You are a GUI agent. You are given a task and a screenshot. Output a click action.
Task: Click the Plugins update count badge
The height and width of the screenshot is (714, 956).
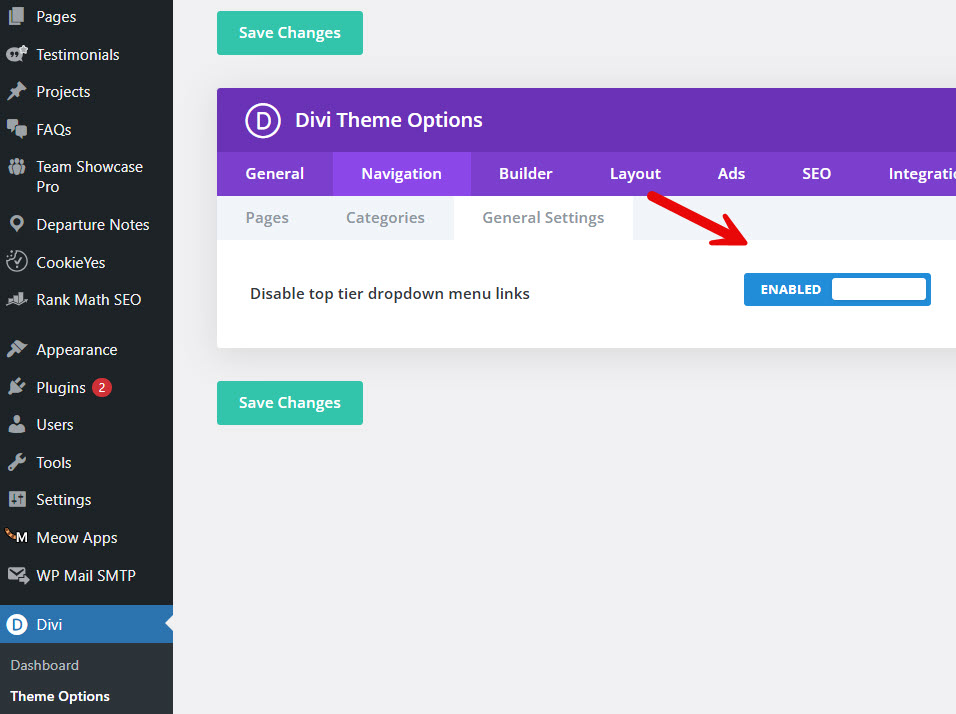point(102,387)
